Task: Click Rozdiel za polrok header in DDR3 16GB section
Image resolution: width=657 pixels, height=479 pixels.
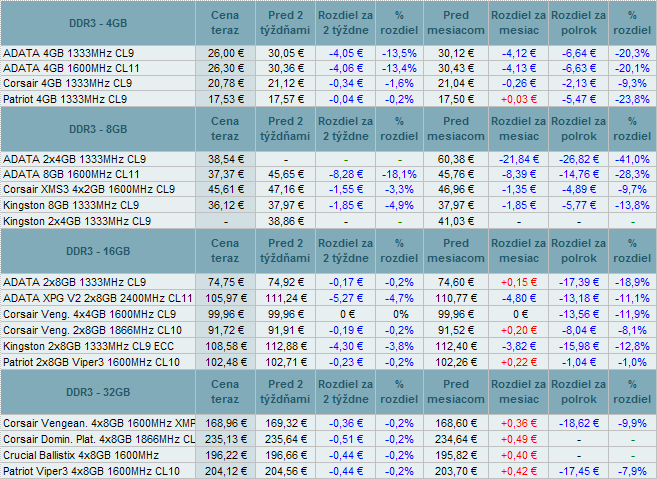Action: coord(579,251)
